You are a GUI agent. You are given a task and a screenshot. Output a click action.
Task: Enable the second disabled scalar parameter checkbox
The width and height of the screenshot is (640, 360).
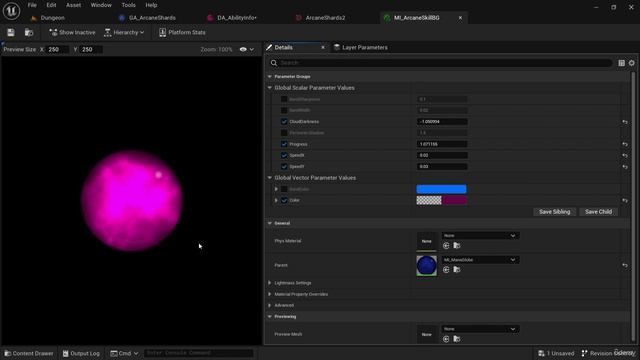tap(284, 110)
